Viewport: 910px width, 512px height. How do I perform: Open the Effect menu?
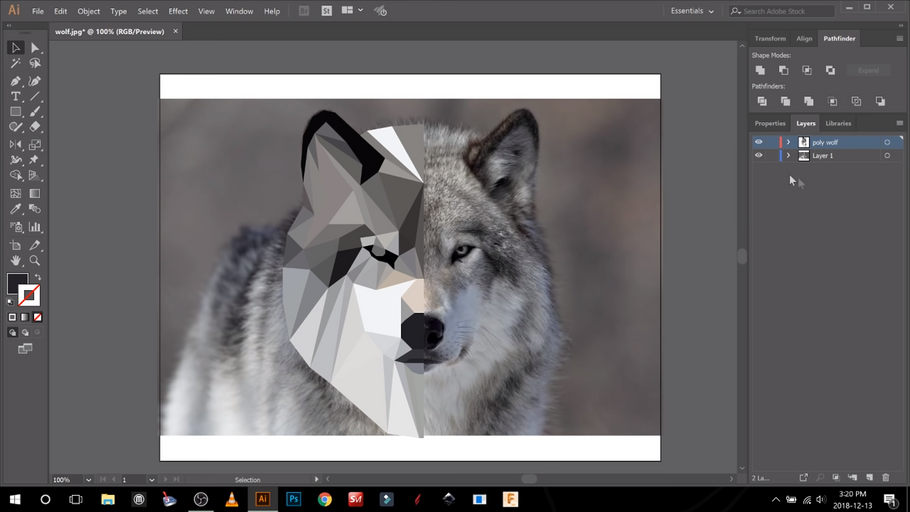[178, 11]
